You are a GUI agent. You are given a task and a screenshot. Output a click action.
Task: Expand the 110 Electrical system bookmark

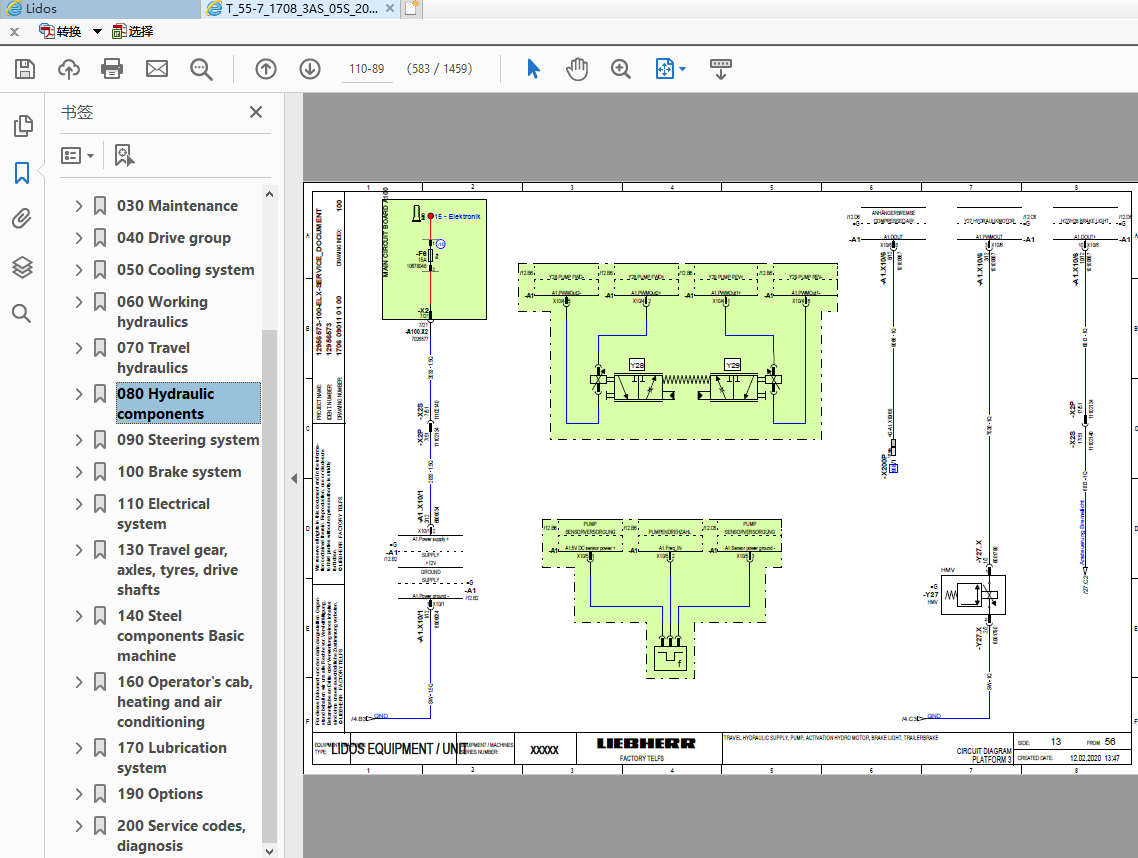[79, 504]
